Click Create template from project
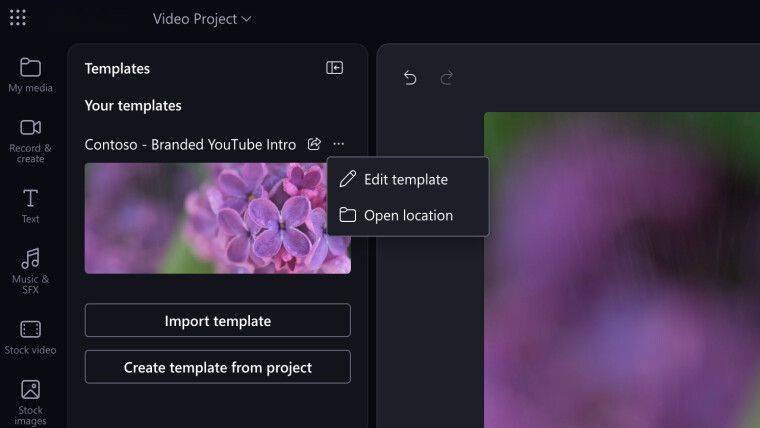Image resolution: width=760 pixels, height=428 pixels. coord(218,367)
